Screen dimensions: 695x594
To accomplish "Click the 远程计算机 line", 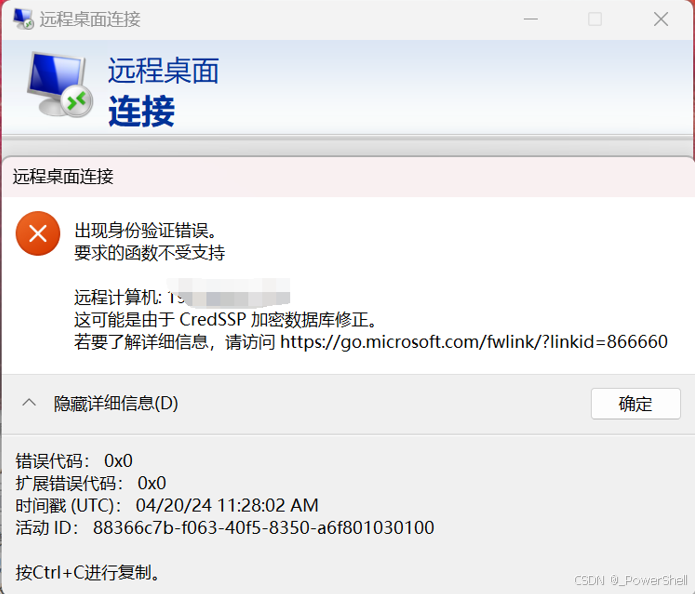I will 182,296.
